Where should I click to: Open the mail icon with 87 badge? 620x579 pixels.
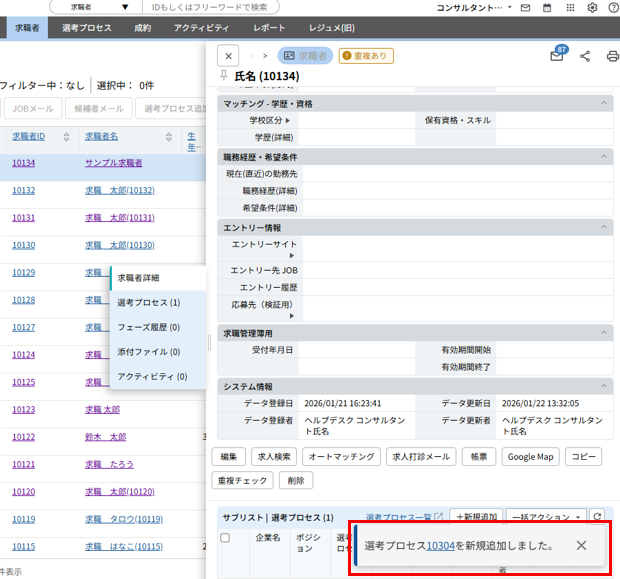[x=557, y=57]
